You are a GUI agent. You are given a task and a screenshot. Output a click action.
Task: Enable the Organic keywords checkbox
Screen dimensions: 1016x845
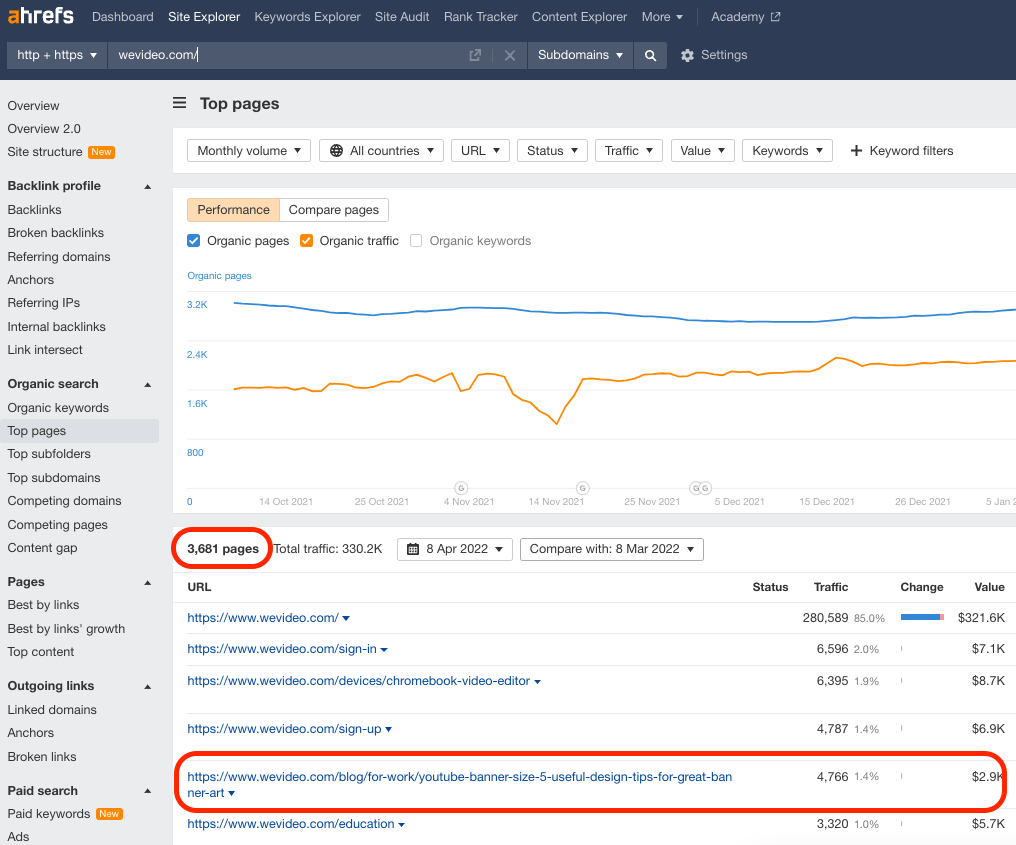tap(416, 241)
